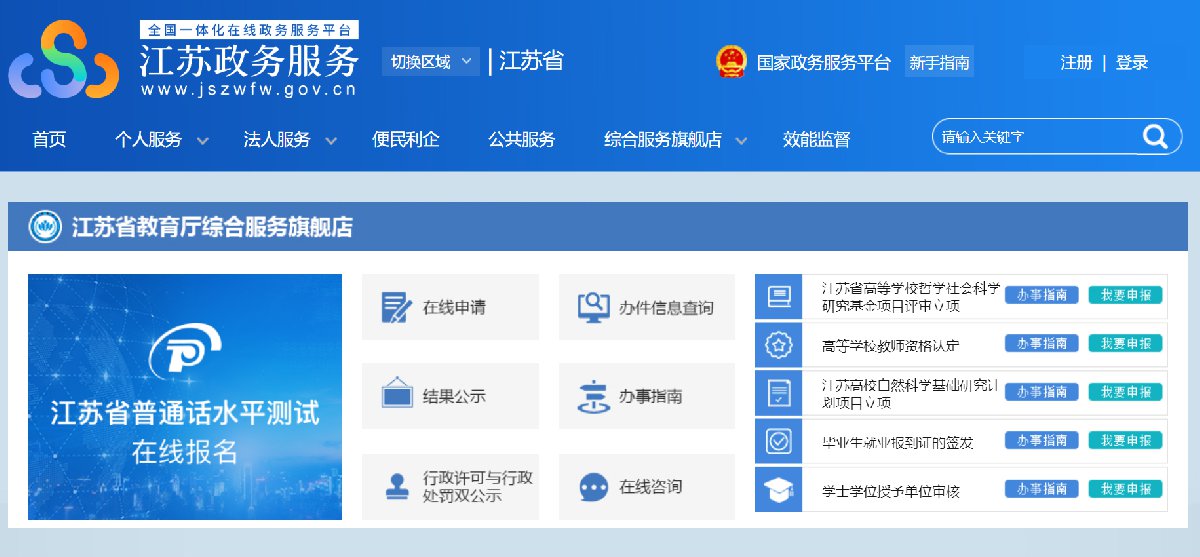Go to 首页 in navigation bar

49,140
